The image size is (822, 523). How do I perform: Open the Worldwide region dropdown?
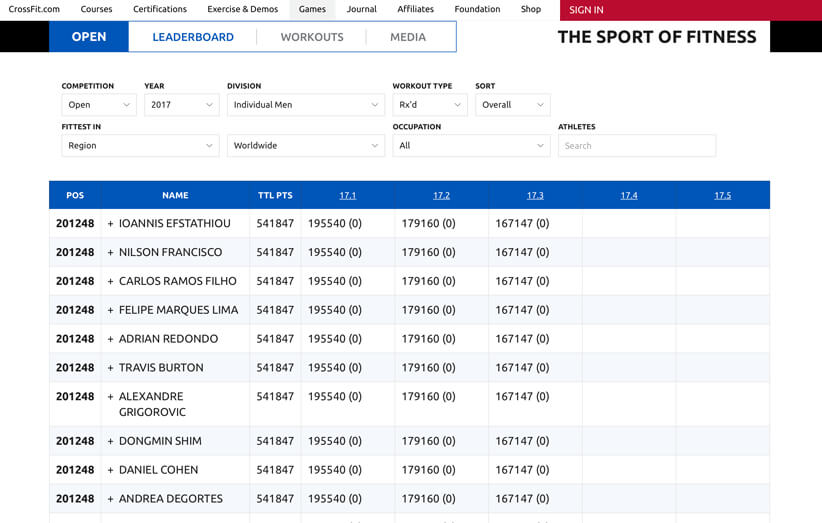pos(305,146)
